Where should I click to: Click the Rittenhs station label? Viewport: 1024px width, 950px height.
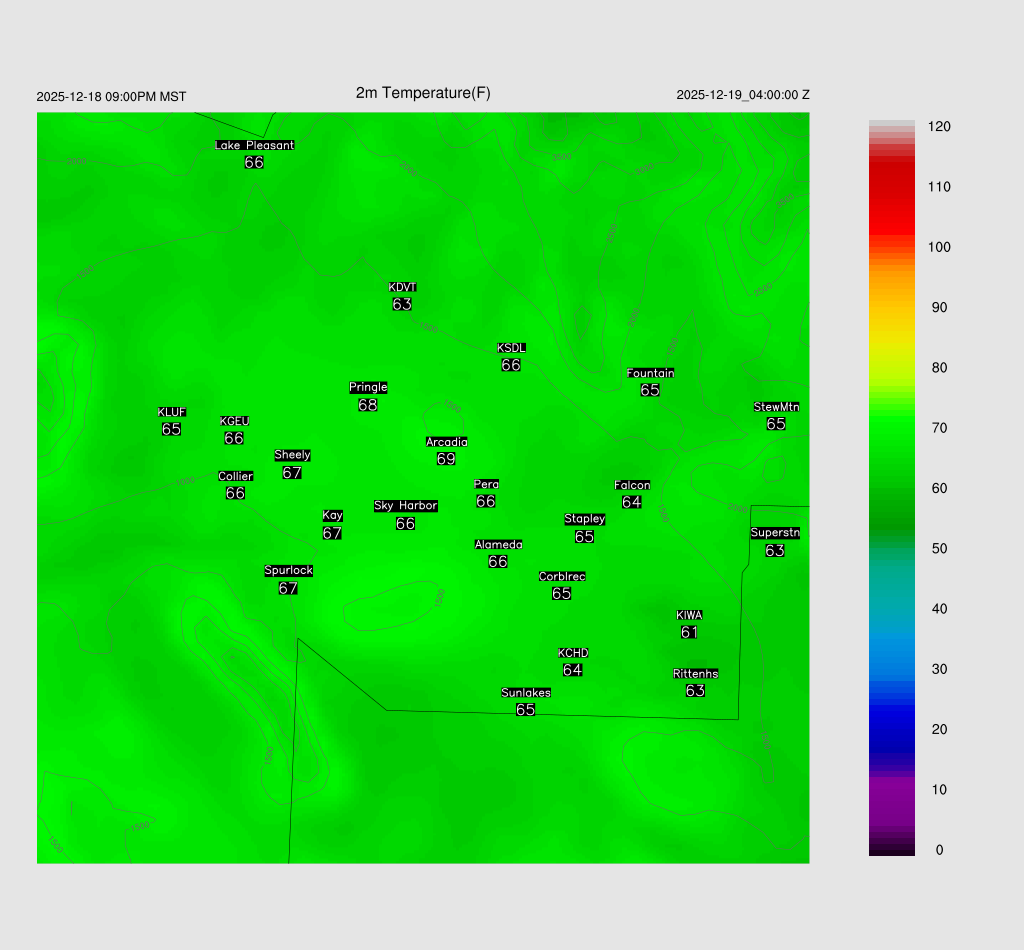coord(696,674)
